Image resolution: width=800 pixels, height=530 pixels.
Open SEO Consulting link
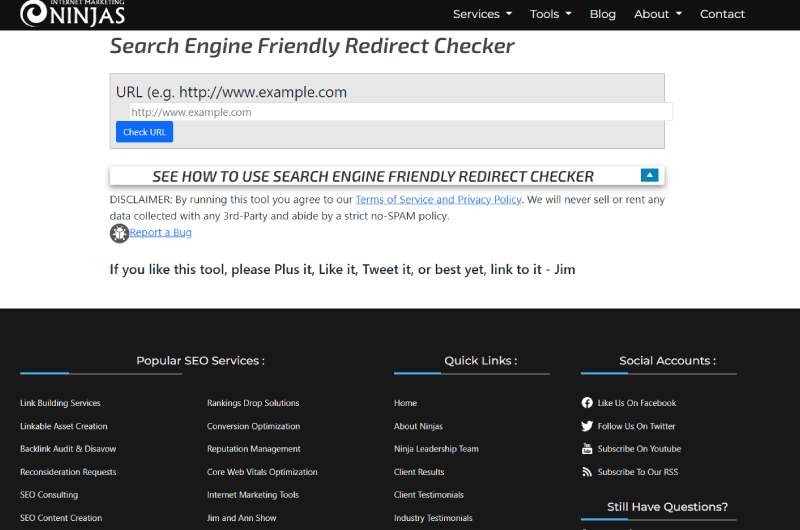[49, 495]
